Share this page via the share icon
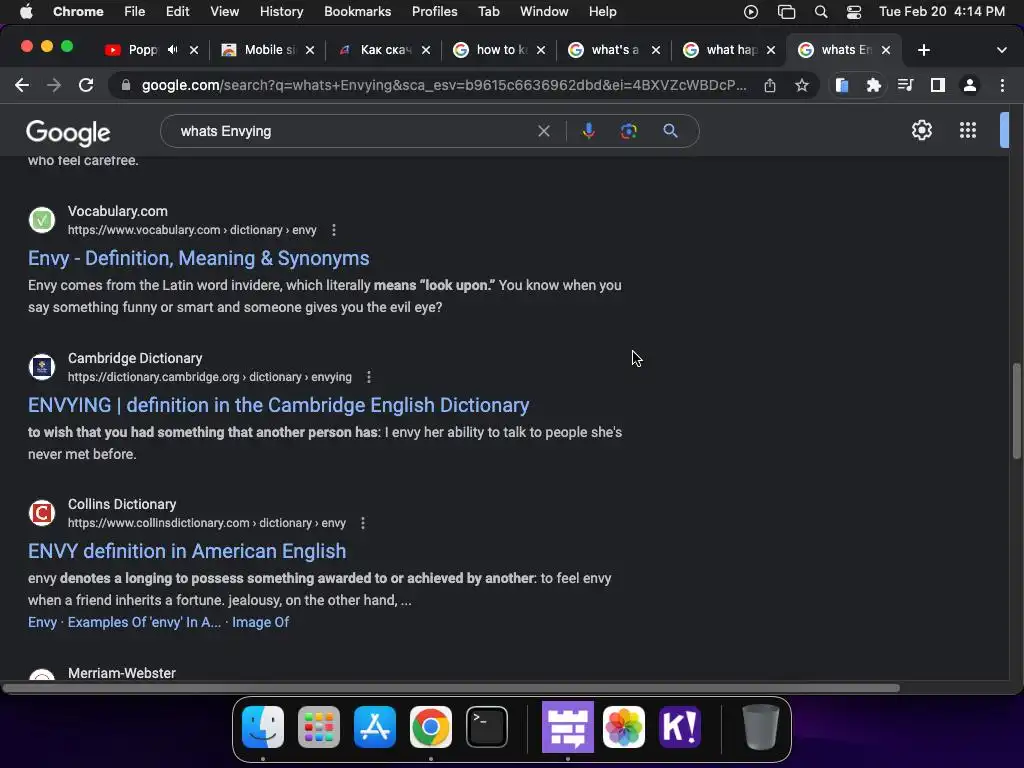This screenshot has height=768, width=1024. click(x=770, y=86)
